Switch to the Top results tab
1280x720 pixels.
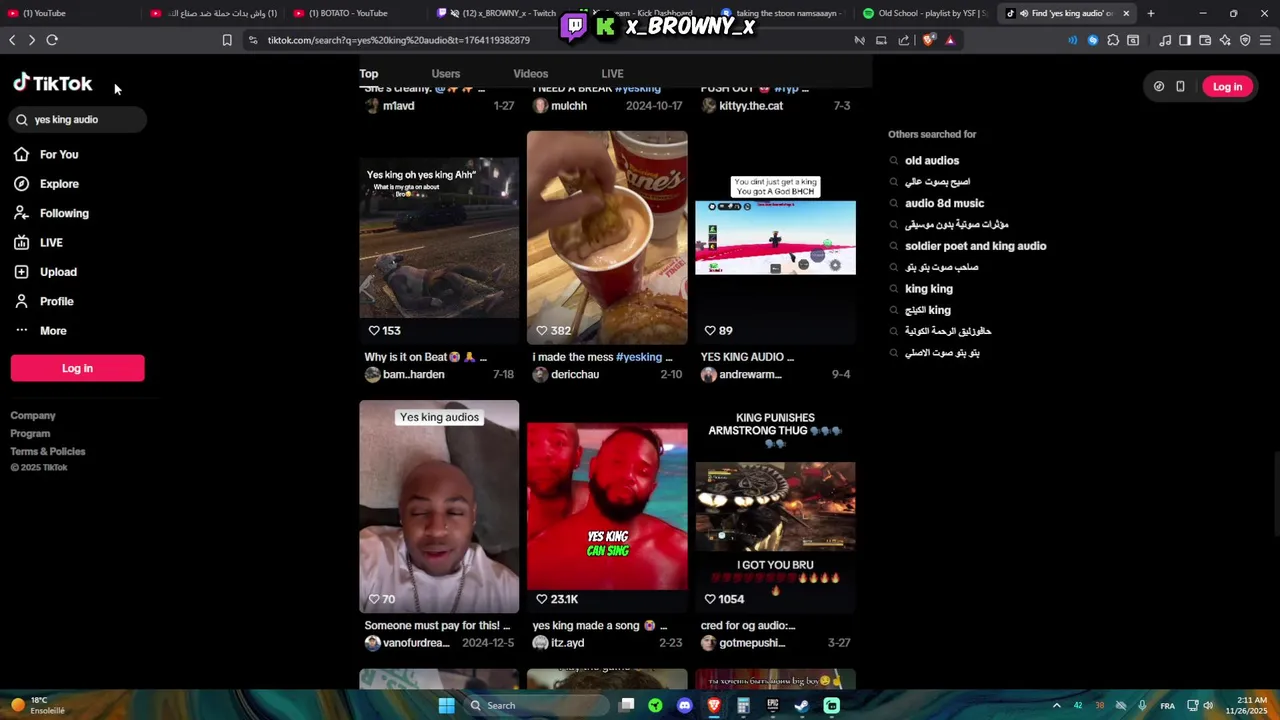click(369, 74)
